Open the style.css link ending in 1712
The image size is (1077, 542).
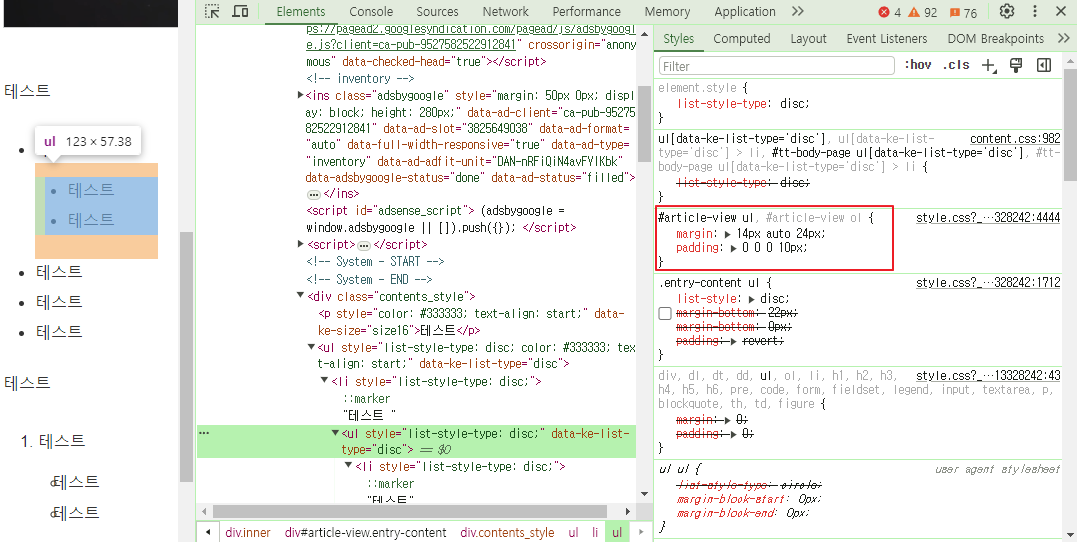point(988,282)
